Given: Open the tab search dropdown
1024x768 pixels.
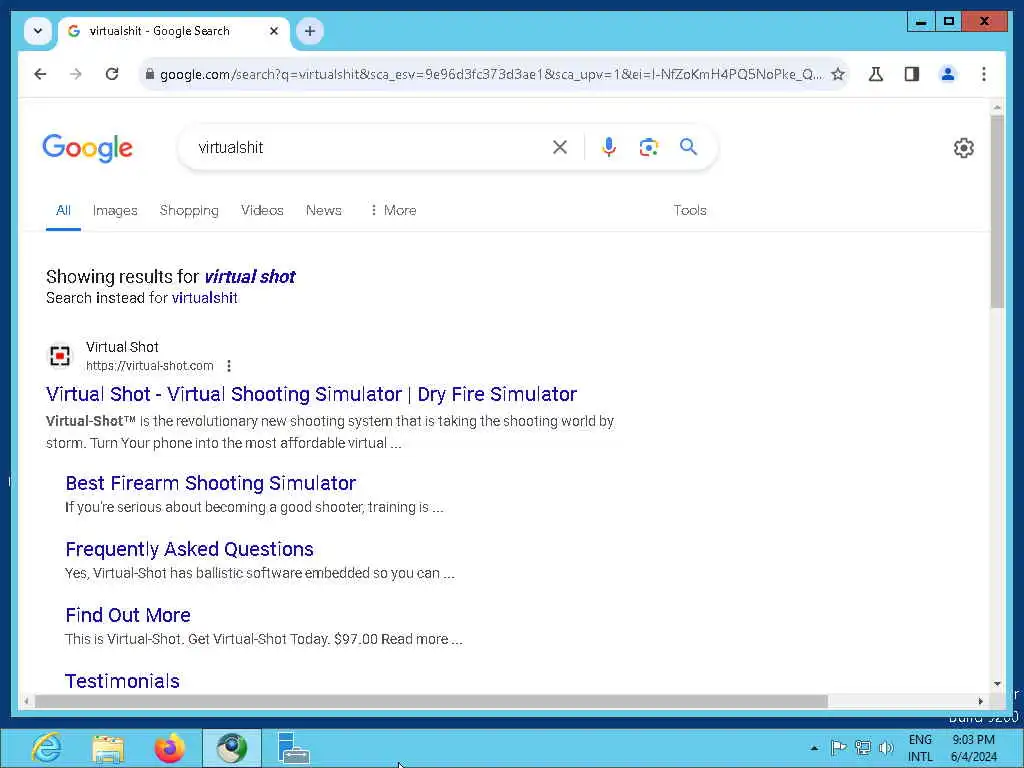Looking at the screenshot, I should click(38, 31).
